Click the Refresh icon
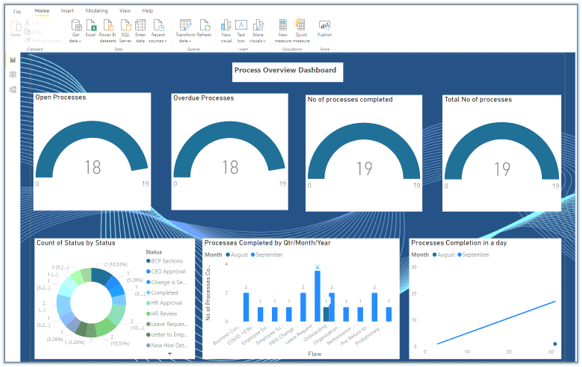The height and width of the screenshot is (367, 582). pos(205,25)
